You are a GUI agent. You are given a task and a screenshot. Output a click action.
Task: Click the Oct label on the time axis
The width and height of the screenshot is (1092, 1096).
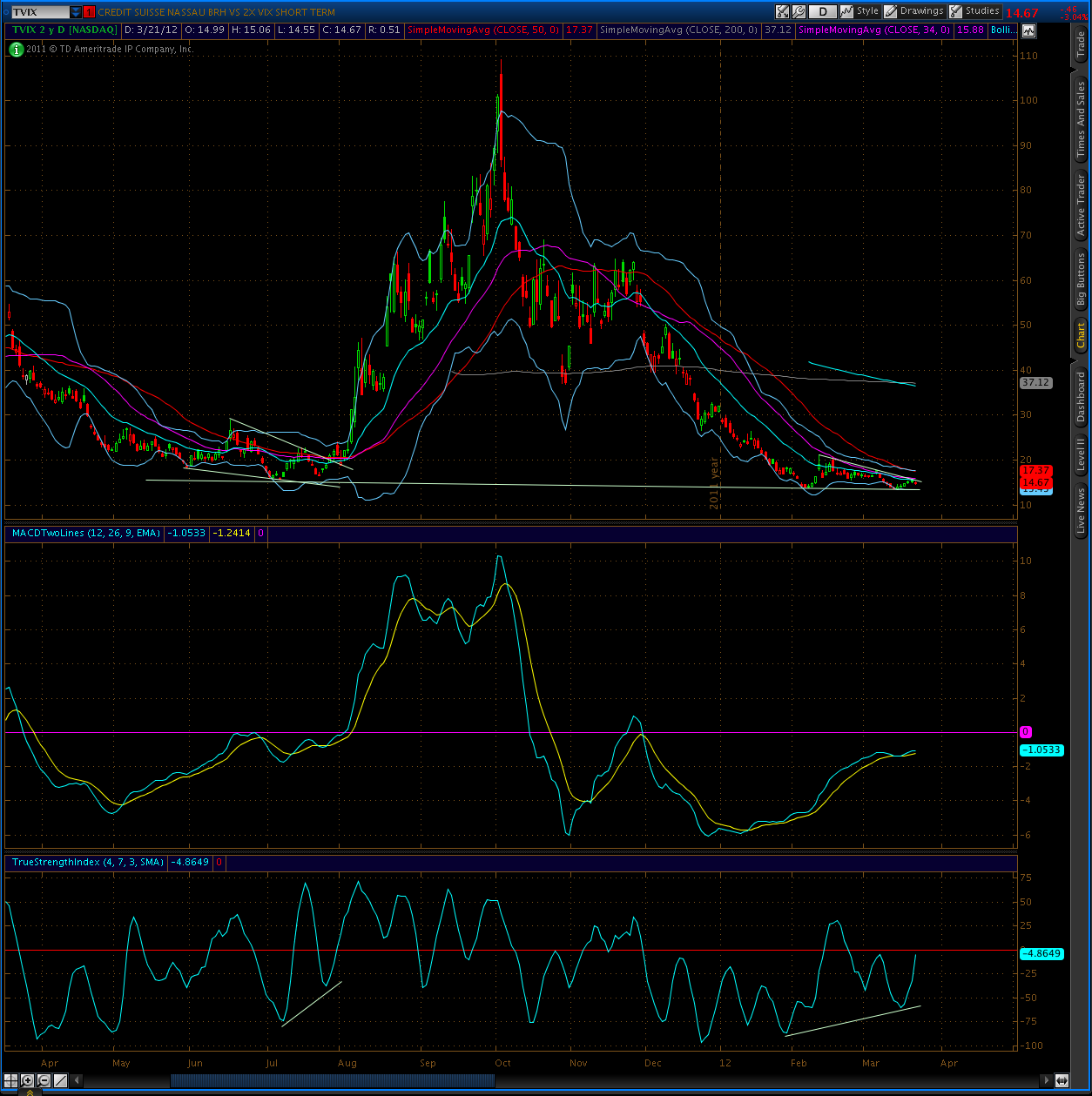[x=502, y=1063]
